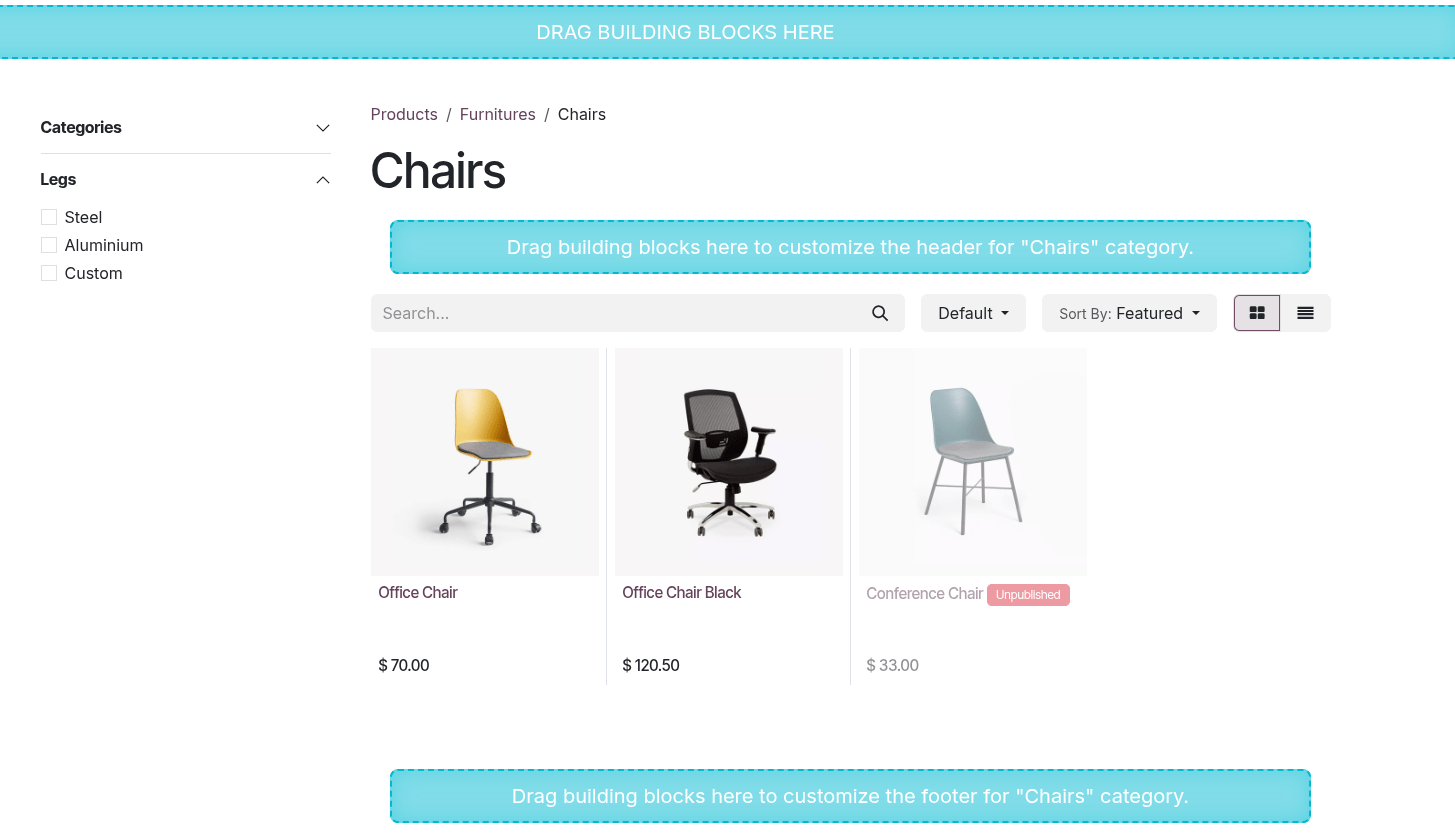Click the search magnifying glass icon
Viewport: 1455px width, 840px height.
click(879, 313)
